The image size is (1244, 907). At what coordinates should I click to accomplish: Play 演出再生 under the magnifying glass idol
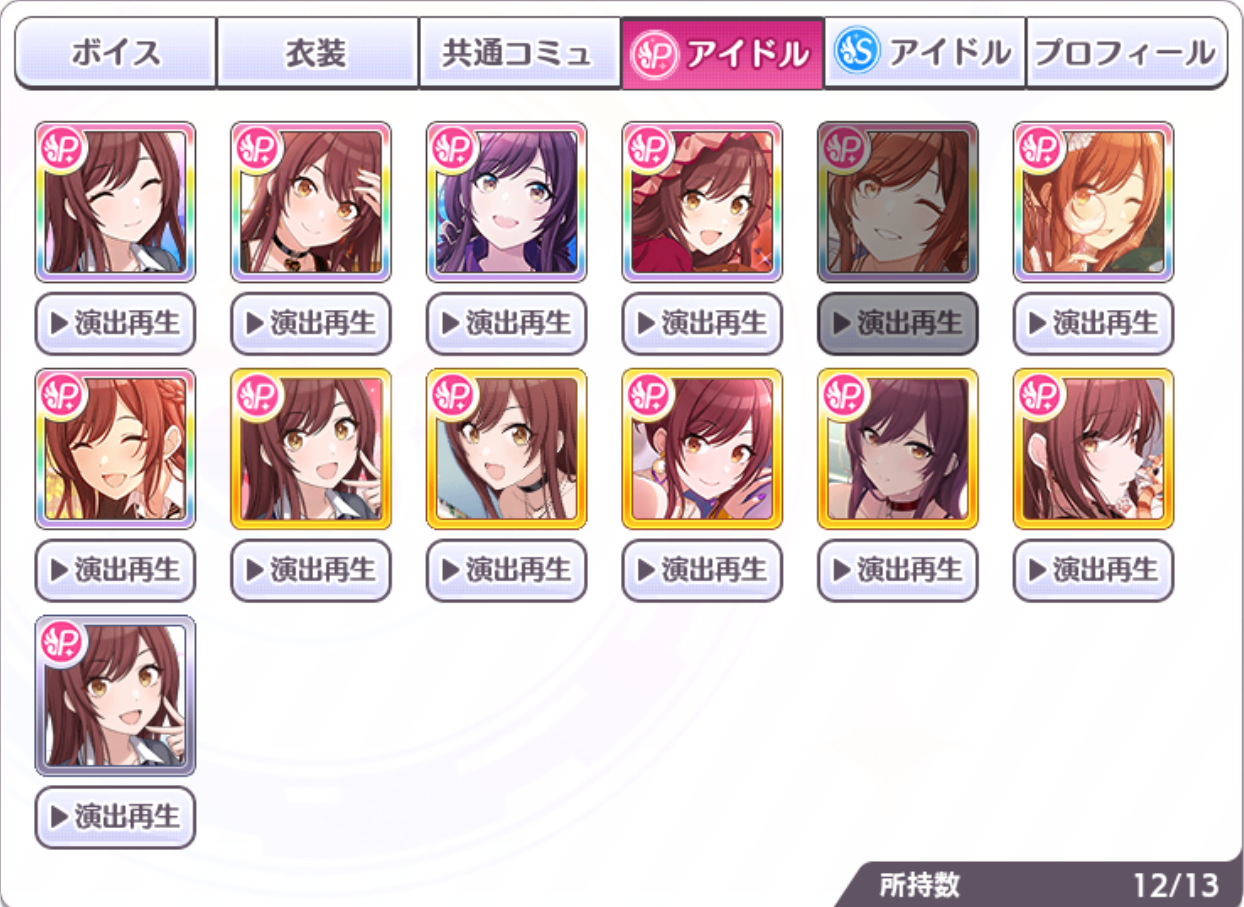coord(1093,323)
